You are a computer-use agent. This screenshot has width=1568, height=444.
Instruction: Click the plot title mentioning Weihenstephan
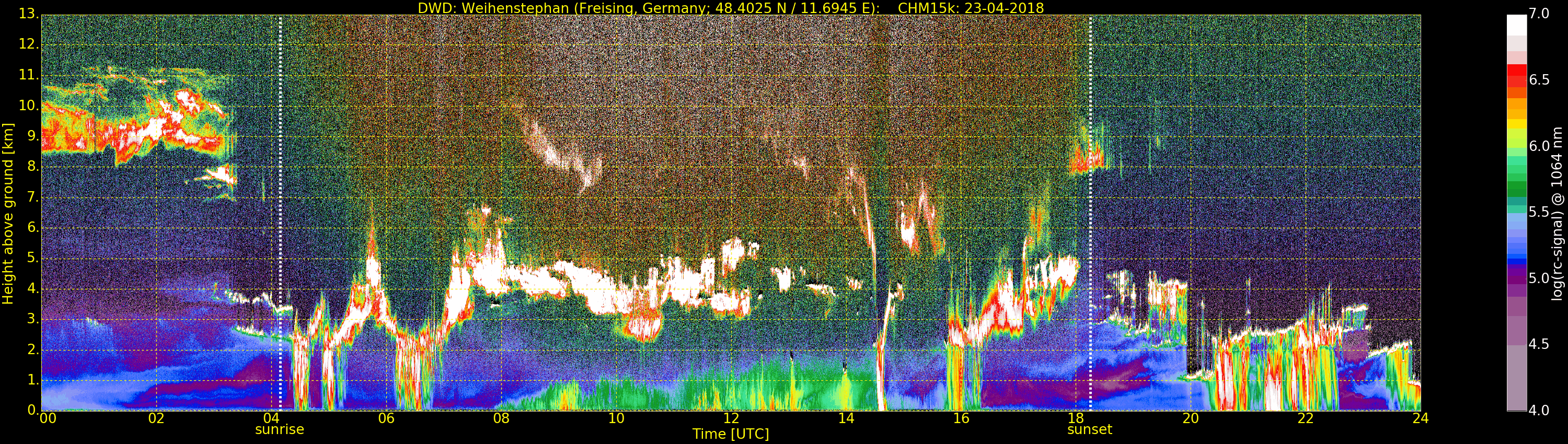pyautogui.click(x=731, y=8)
